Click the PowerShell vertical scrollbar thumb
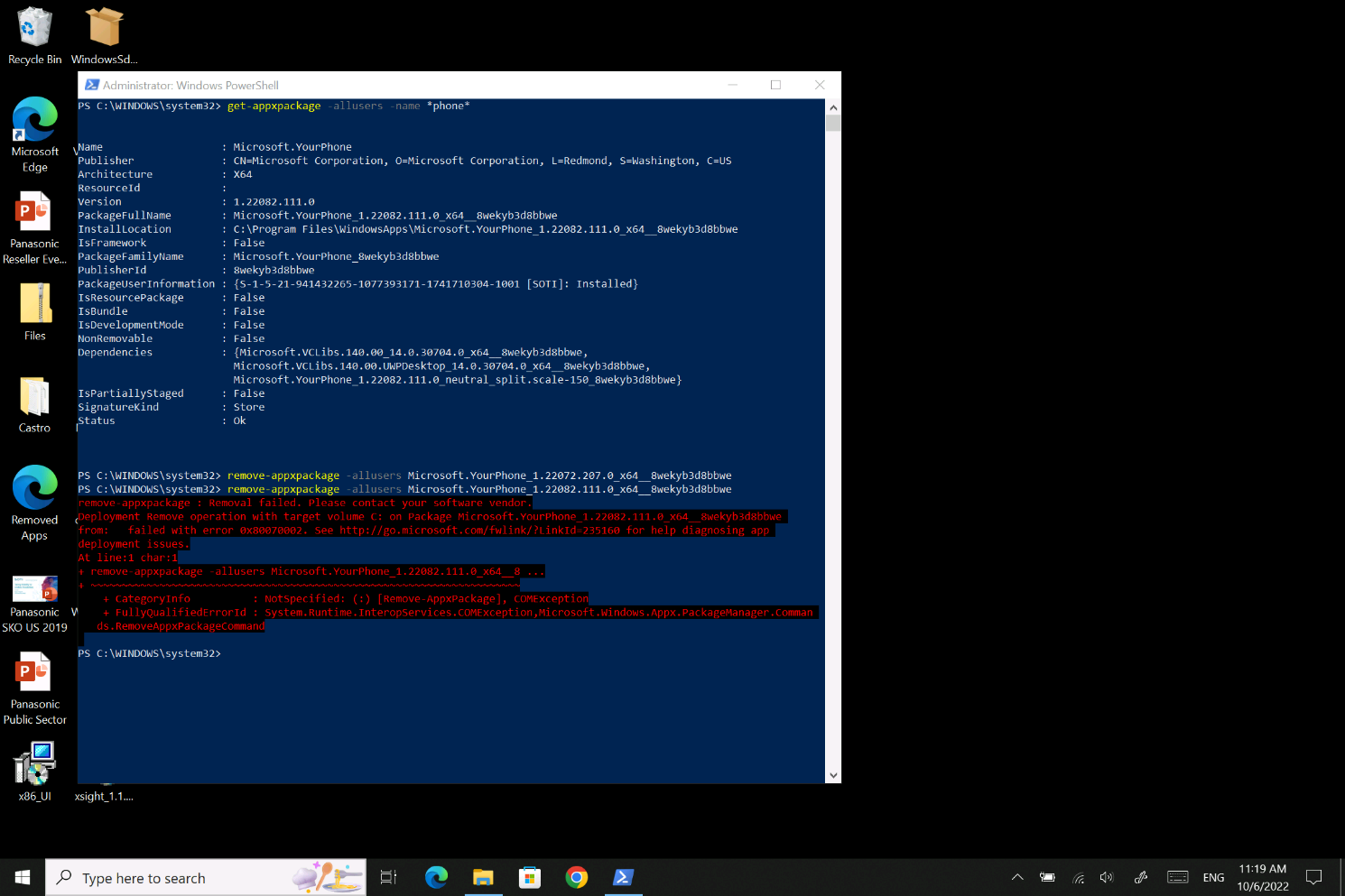Viewport: 1345px width, 896px height. pyautogui.click(x=833, y=123)
